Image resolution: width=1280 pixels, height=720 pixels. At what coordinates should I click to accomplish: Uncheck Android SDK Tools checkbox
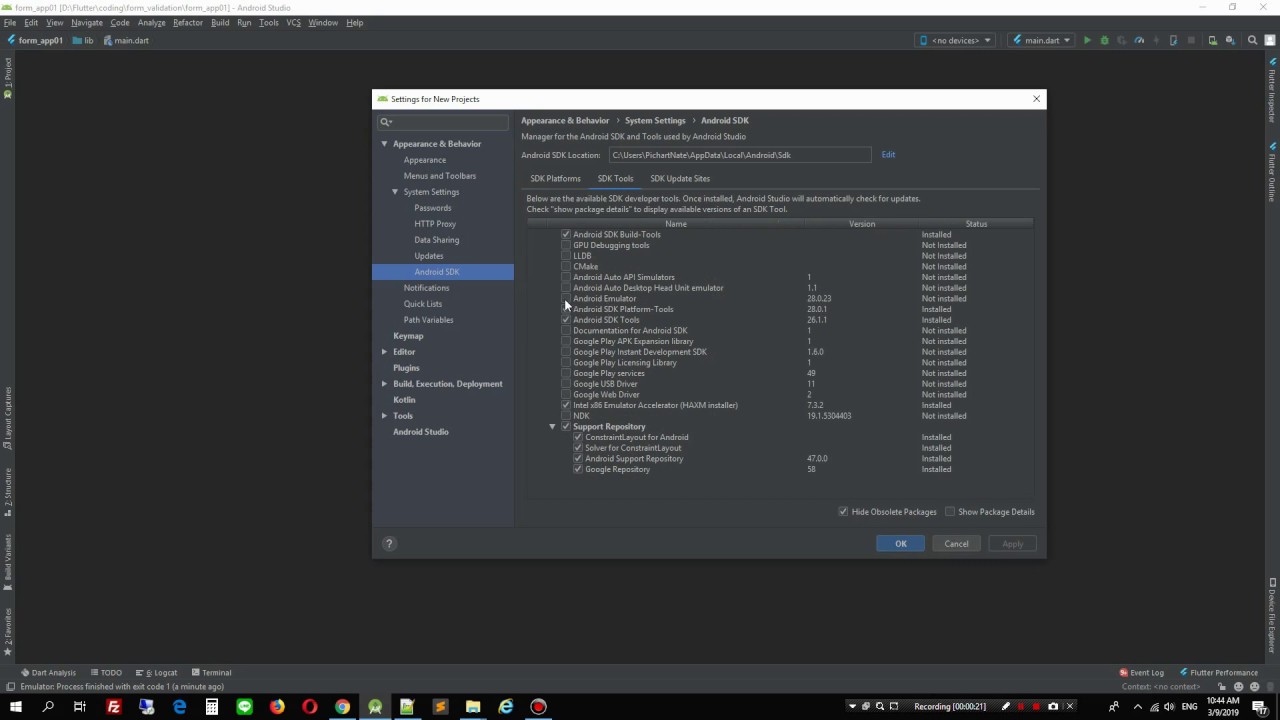[x=566, y=320]
